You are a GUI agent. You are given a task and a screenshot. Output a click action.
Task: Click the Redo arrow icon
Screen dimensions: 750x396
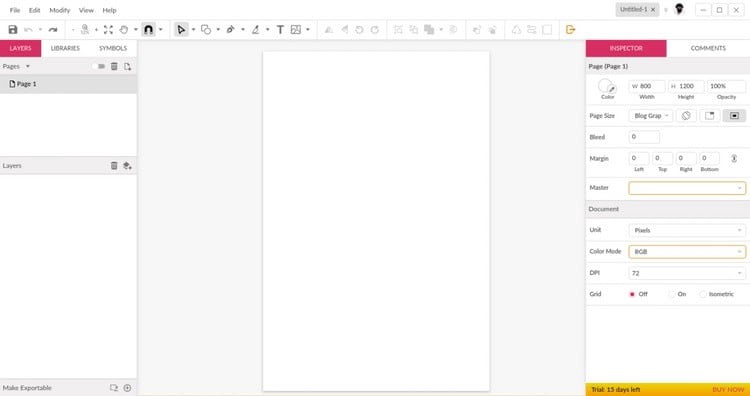click(x=53, y=30)
